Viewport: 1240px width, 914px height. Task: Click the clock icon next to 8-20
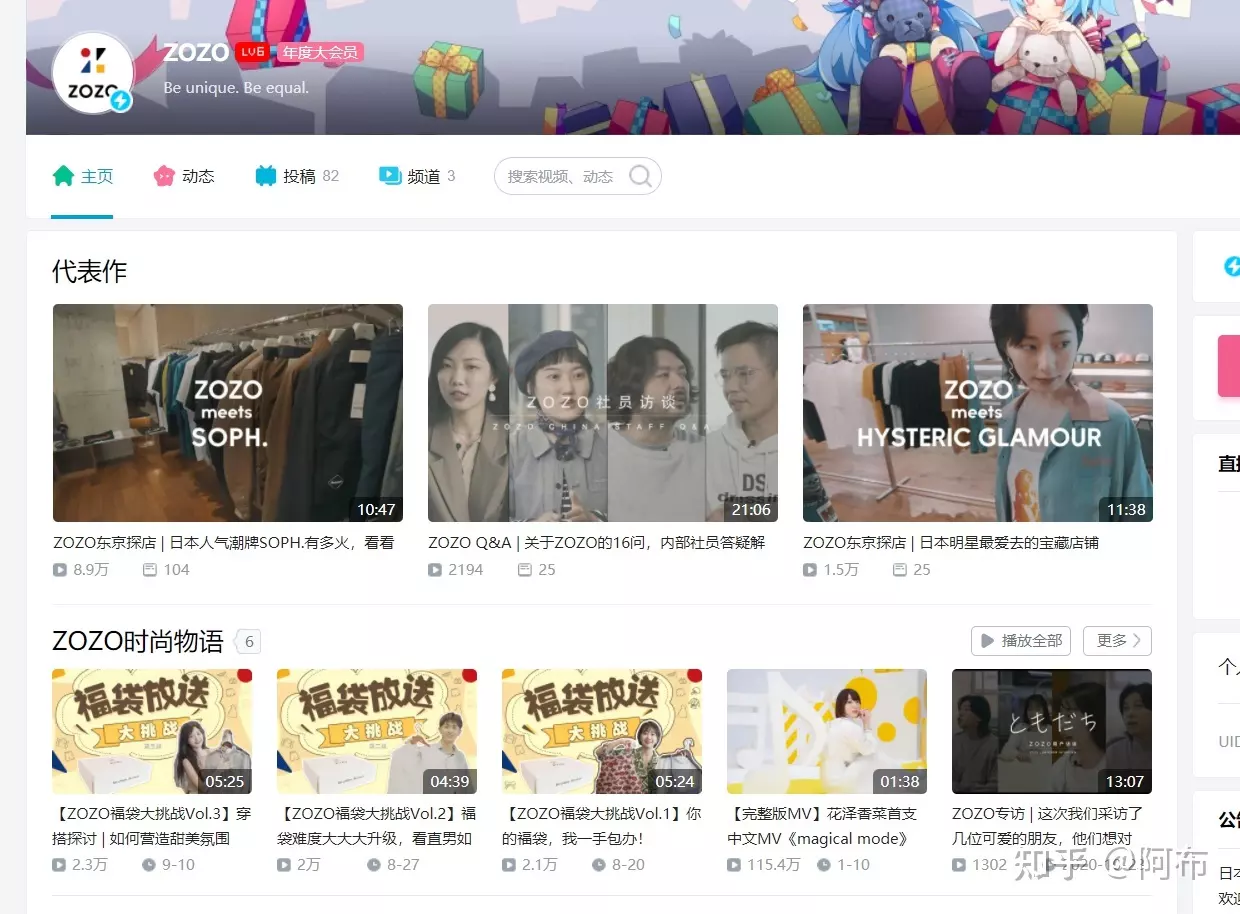click(599, 865)
